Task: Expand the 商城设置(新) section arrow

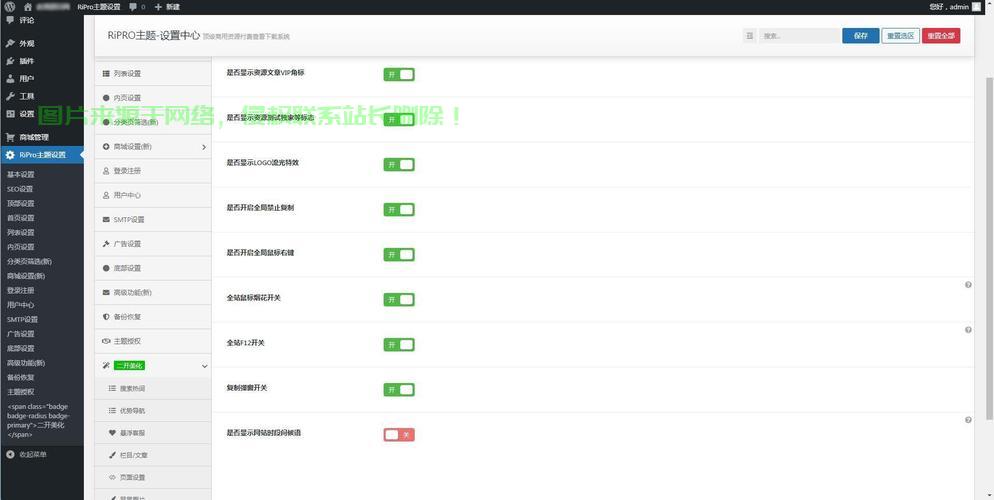Action: pos(204,147)
